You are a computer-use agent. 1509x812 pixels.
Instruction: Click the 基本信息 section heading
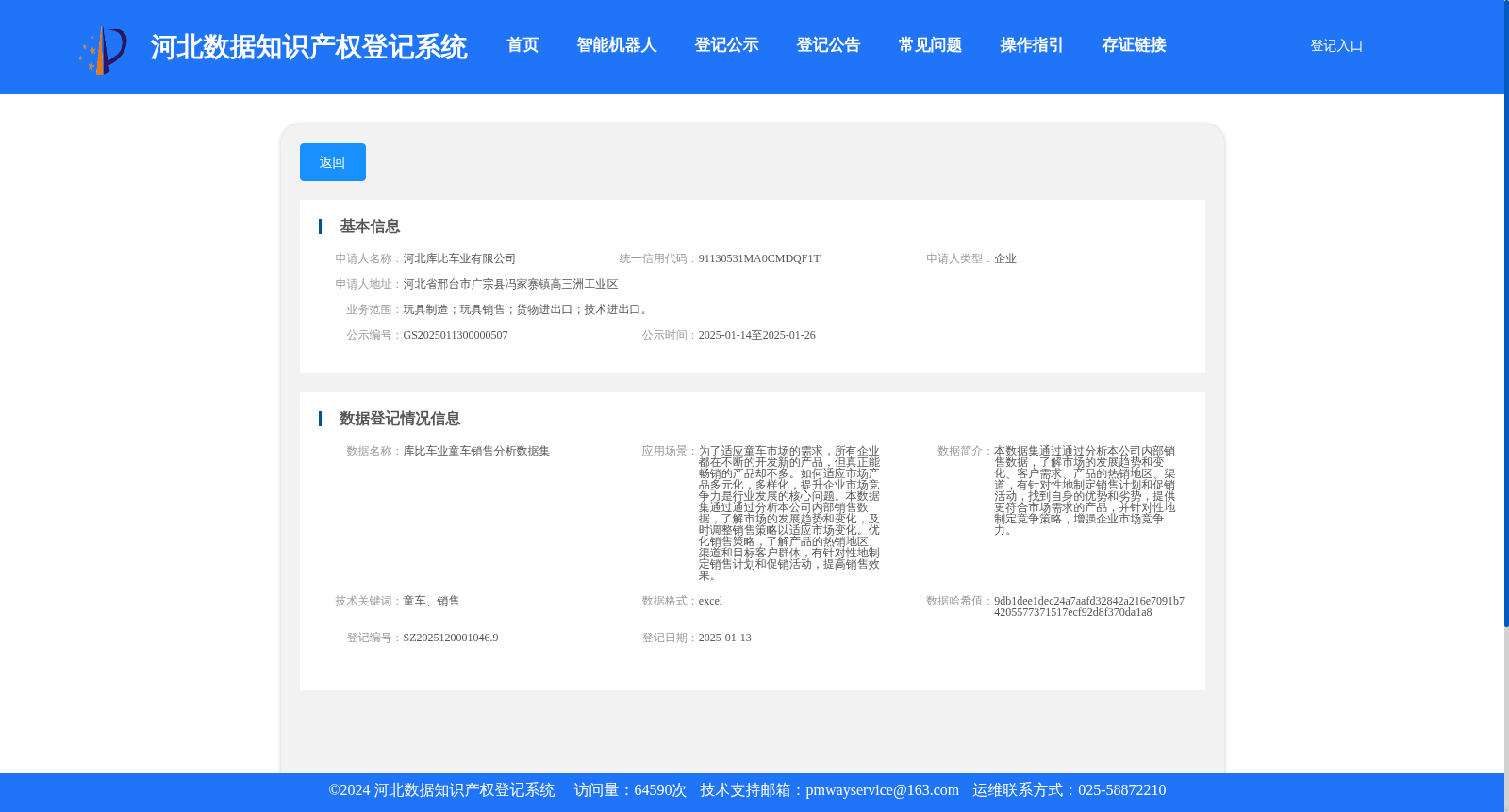[370, 226]
